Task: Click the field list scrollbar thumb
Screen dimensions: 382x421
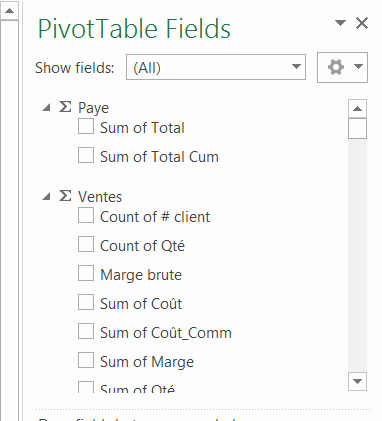Action: click(x=357, y=128)
